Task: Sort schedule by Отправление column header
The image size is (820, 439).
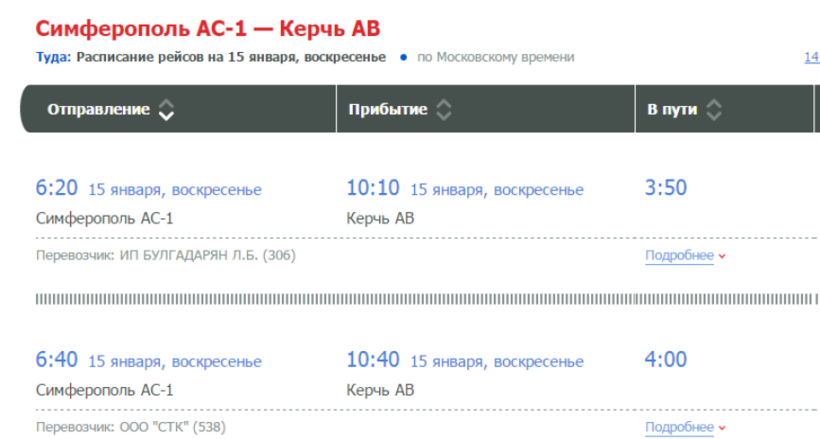Action: point(99,109)
